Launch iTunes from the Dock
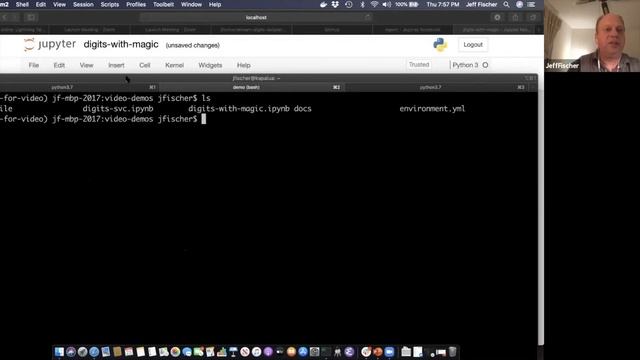This screenshot has height=360, width=640. (257, 352)
